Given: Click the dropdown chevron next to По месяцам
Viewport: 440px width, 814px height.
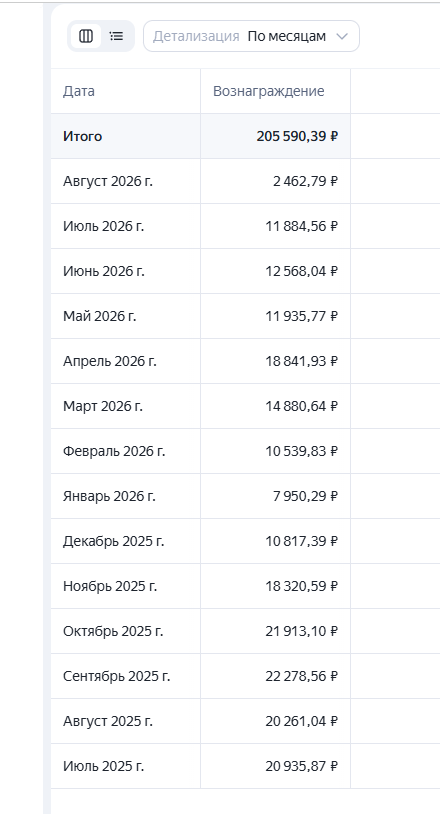Looking at the screenshot, I should (x=341, y=36).
